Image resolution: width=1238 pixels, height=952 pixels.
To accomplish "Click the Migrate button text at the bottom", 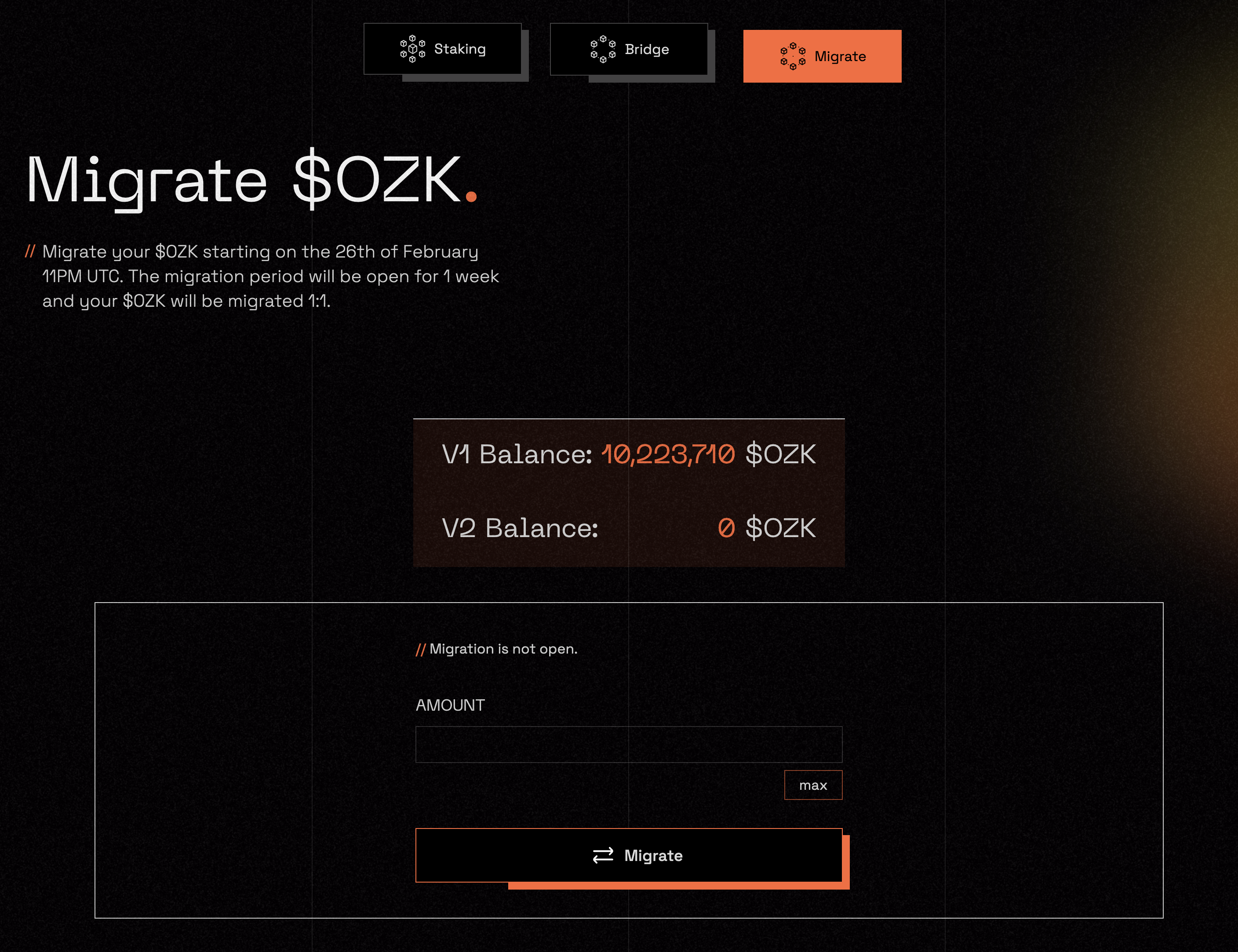I will [x=653, y=856].
